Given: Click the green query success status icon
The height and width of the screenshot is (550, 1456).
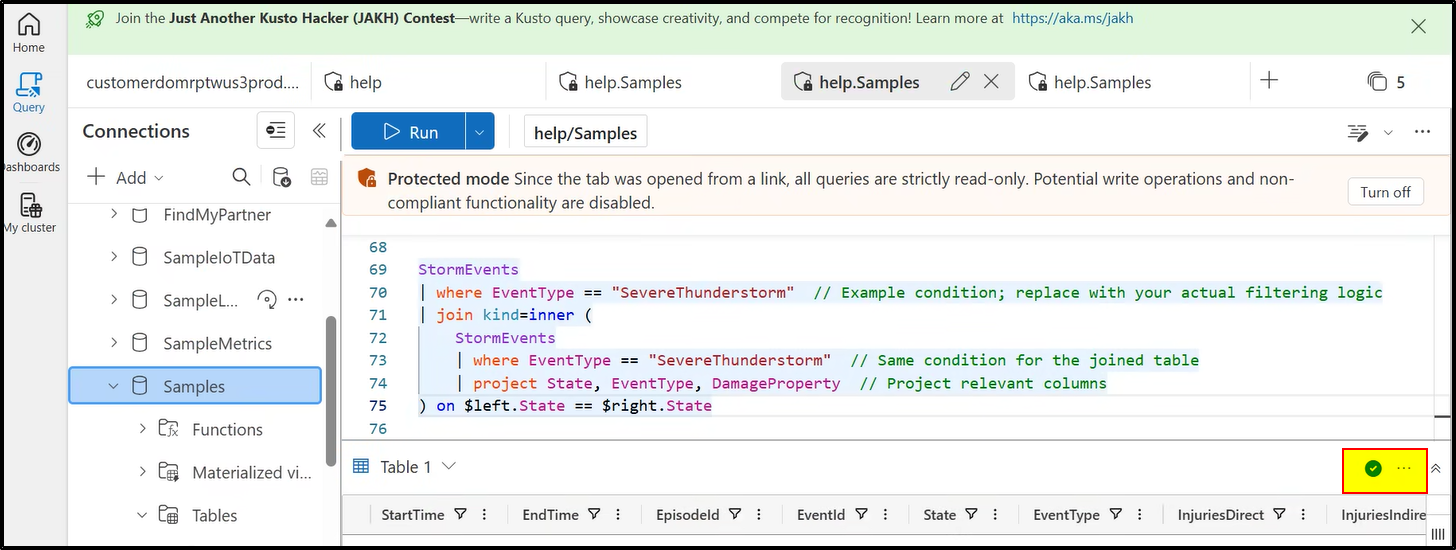Looking at the screenshot, I should point(1373,468).
